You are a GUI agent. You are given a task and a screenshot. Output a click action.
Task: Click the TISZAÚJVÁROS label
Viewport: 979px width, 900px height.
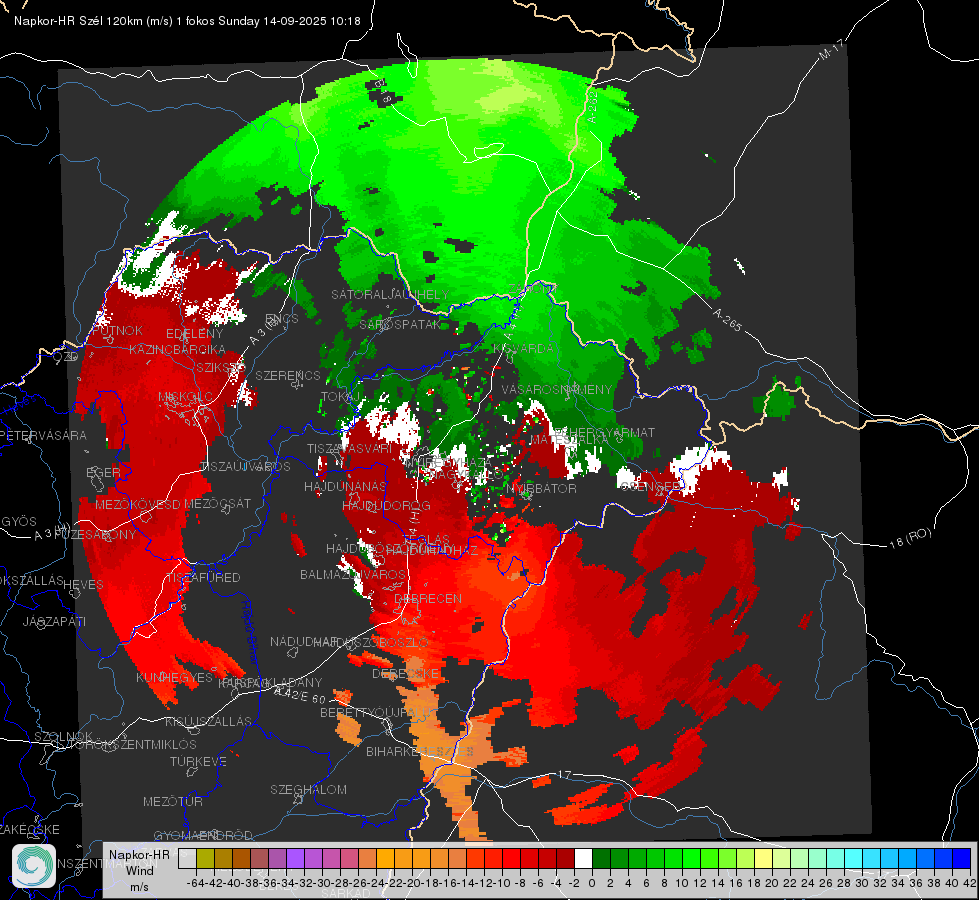pos(245,467)
